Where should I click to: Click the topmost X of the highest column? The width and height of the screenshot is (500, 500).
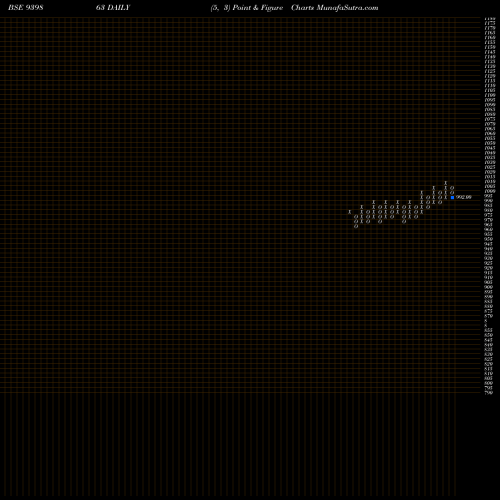pos(446,183)
